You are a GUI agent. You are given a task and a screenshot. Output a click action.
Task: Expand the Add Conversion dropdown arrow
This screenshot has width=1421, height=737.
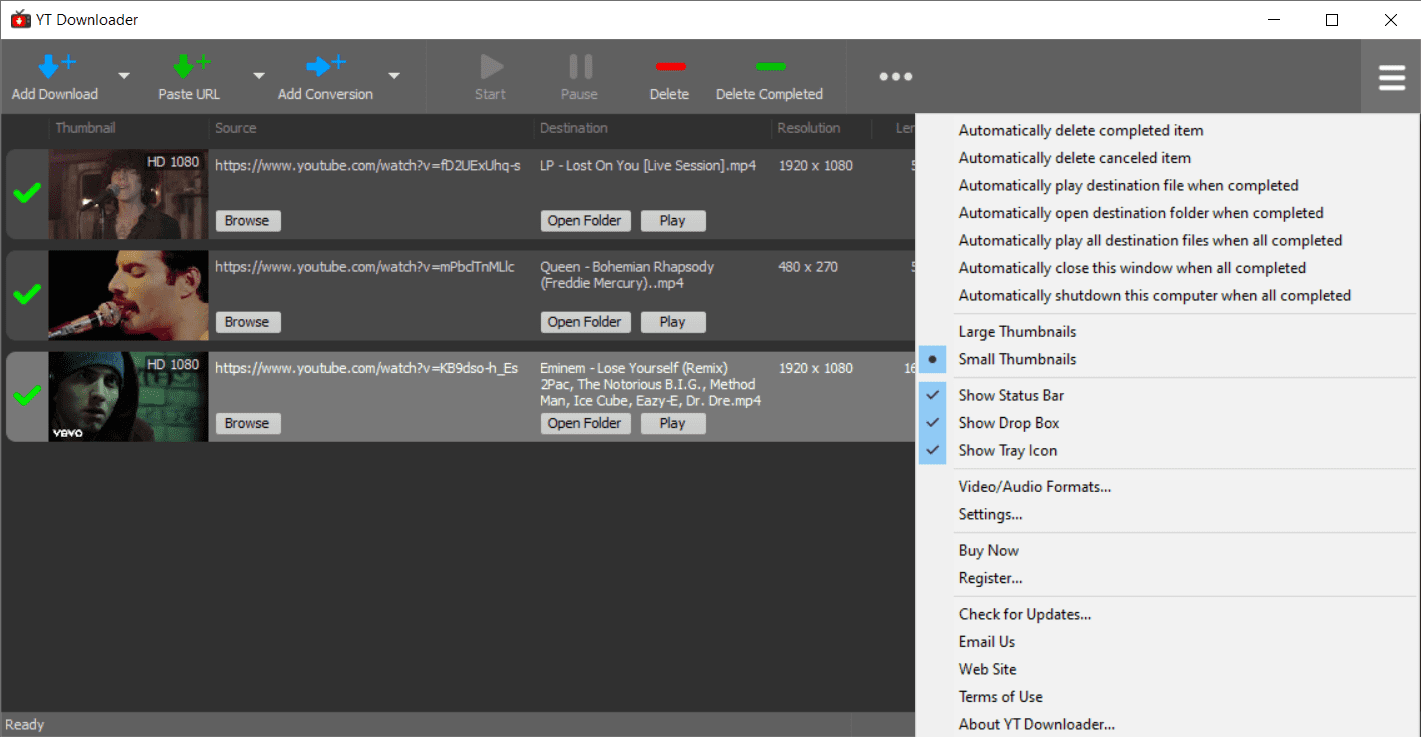pyautogui.click(x=394, y=76)
